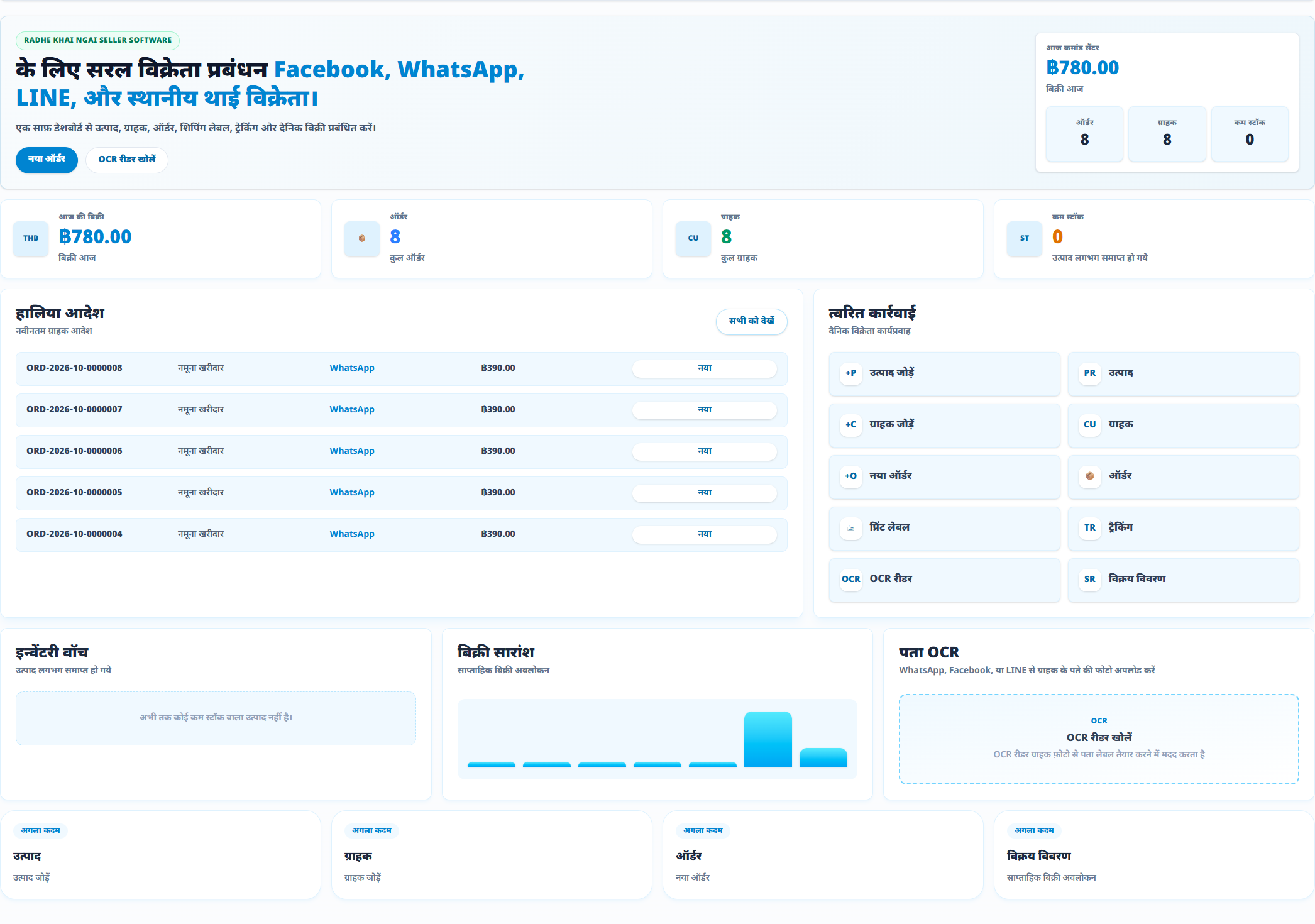The width and height of the screenshot is (1315, 924).
Task: Click the blue नया ऑर्डर button
Action: click(47, 160)
